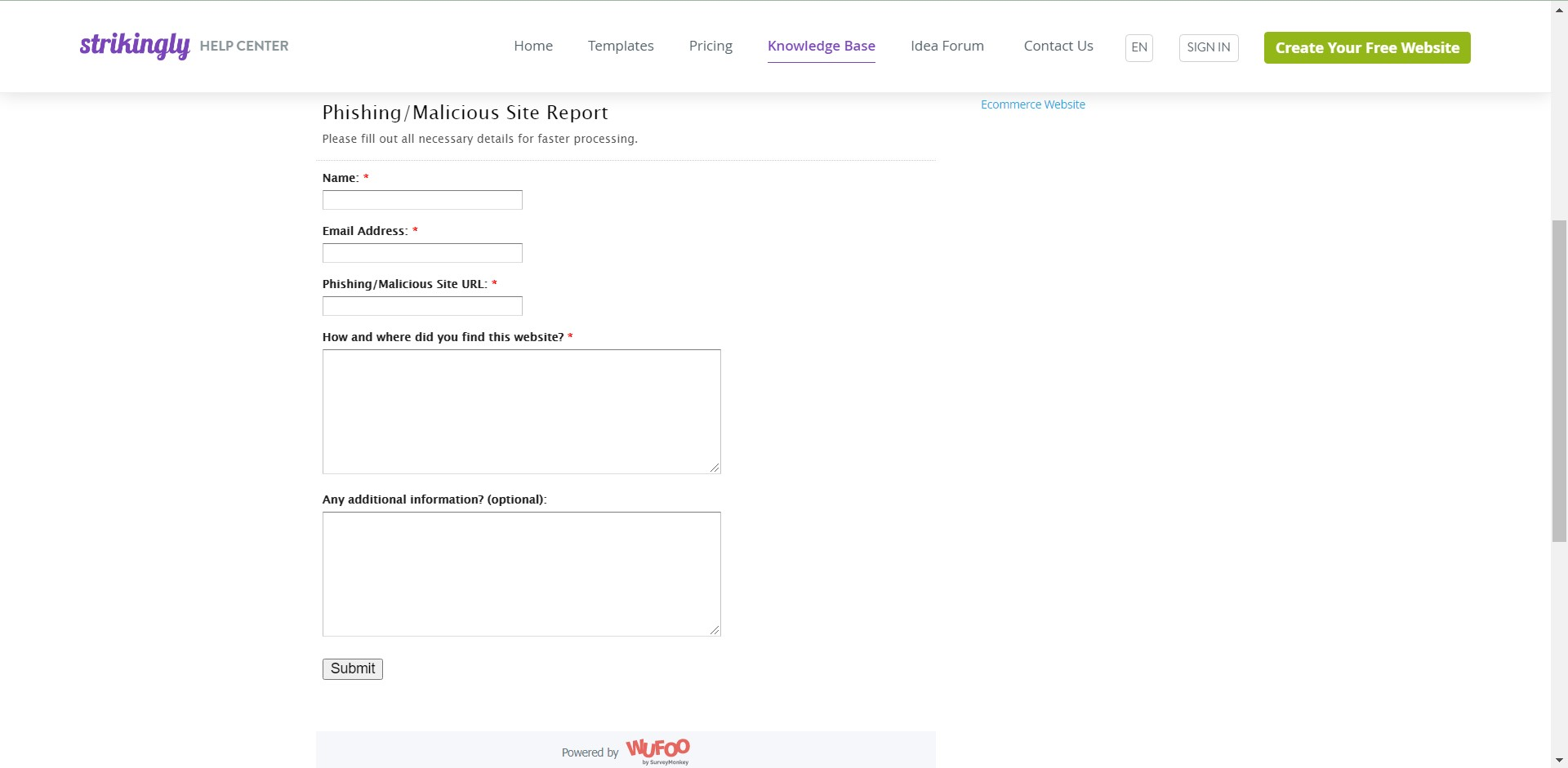Open the EN language selector

click(x=1138, y=47)
